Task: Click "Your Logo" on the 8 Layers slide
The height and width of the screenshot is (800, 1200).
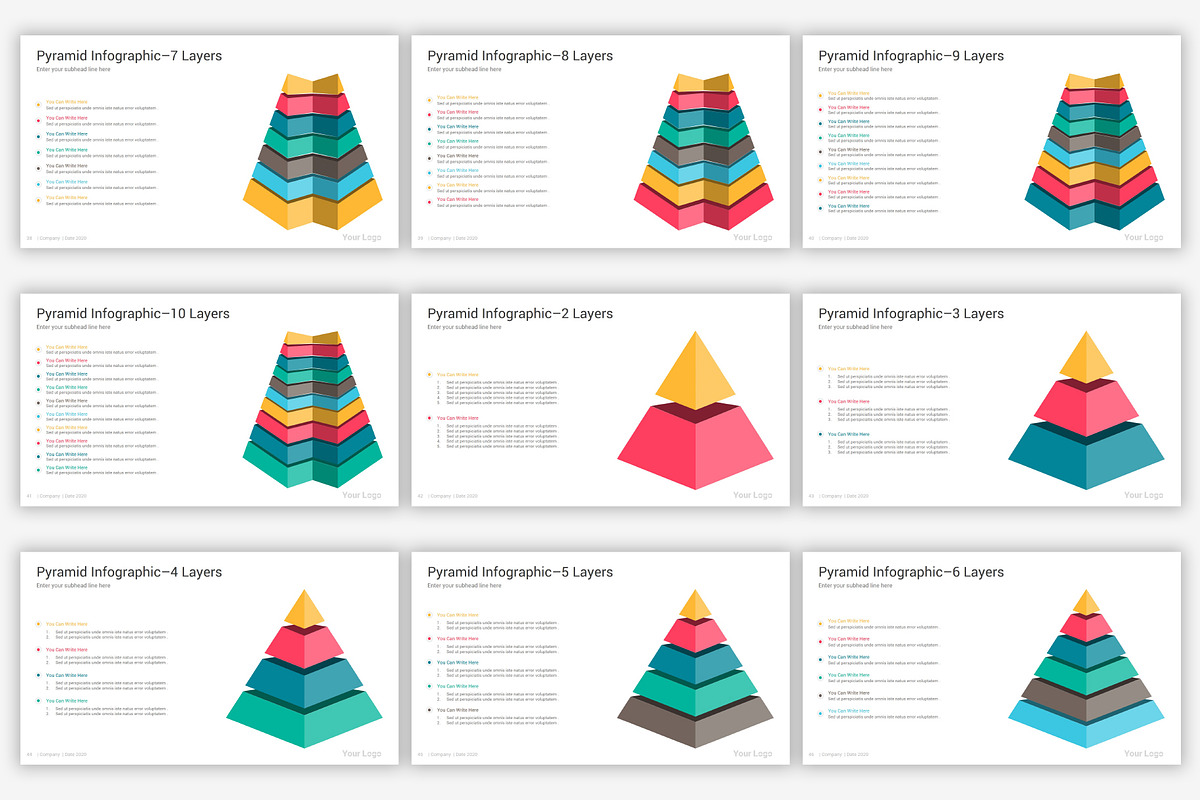Action: tap(752, 238)
